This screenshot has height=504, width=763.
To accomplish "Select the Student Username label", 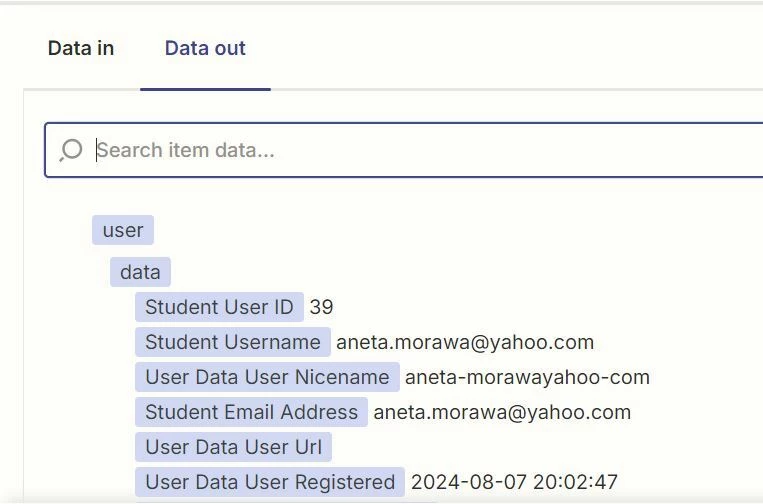I will (x=232, y=342).
